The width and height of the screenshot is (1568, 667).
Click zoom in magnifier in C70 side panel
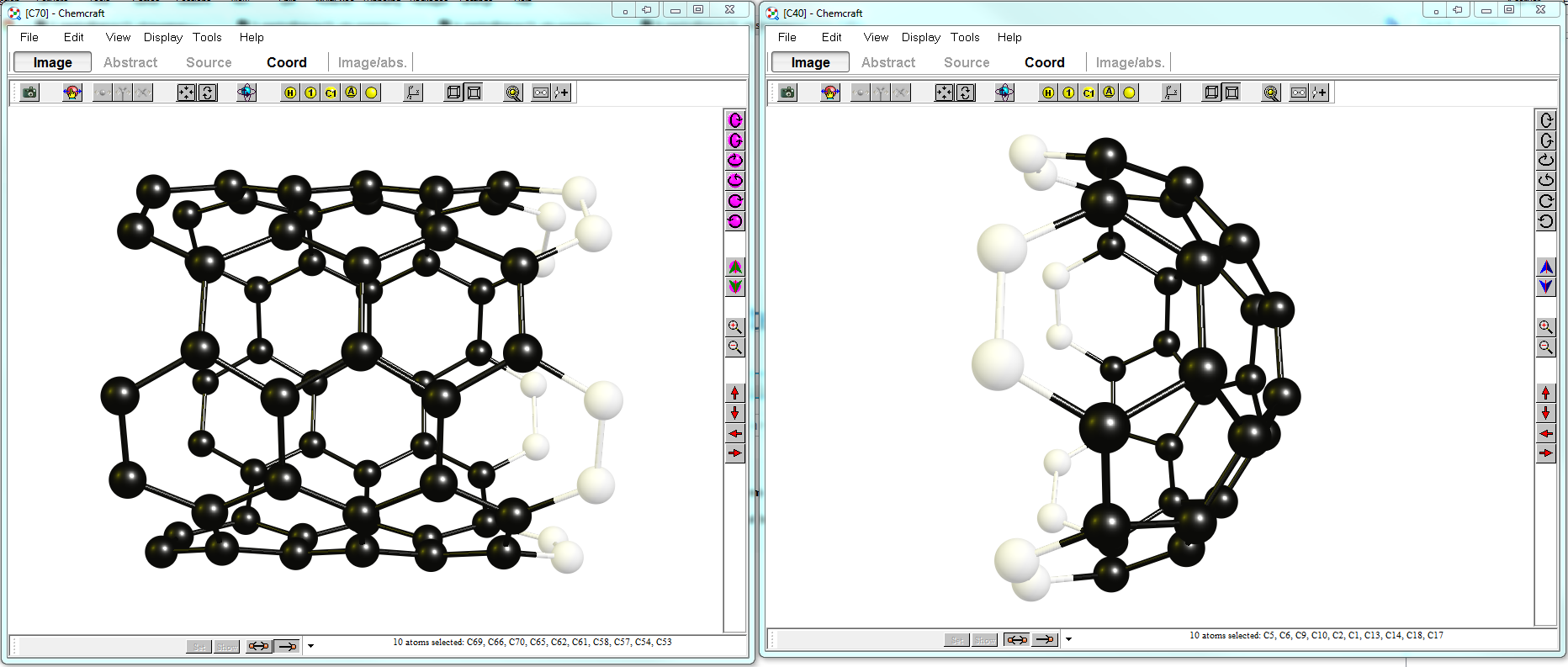tap(735, 327)
